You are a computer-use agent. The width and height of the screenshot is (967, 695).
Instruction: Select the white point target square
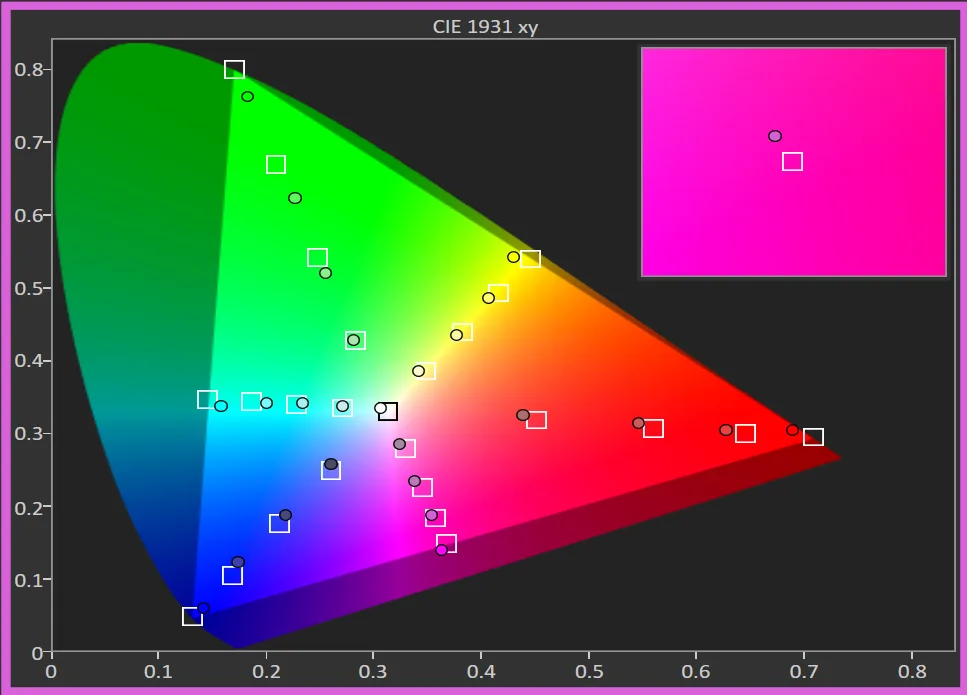[x=388, y=411]
